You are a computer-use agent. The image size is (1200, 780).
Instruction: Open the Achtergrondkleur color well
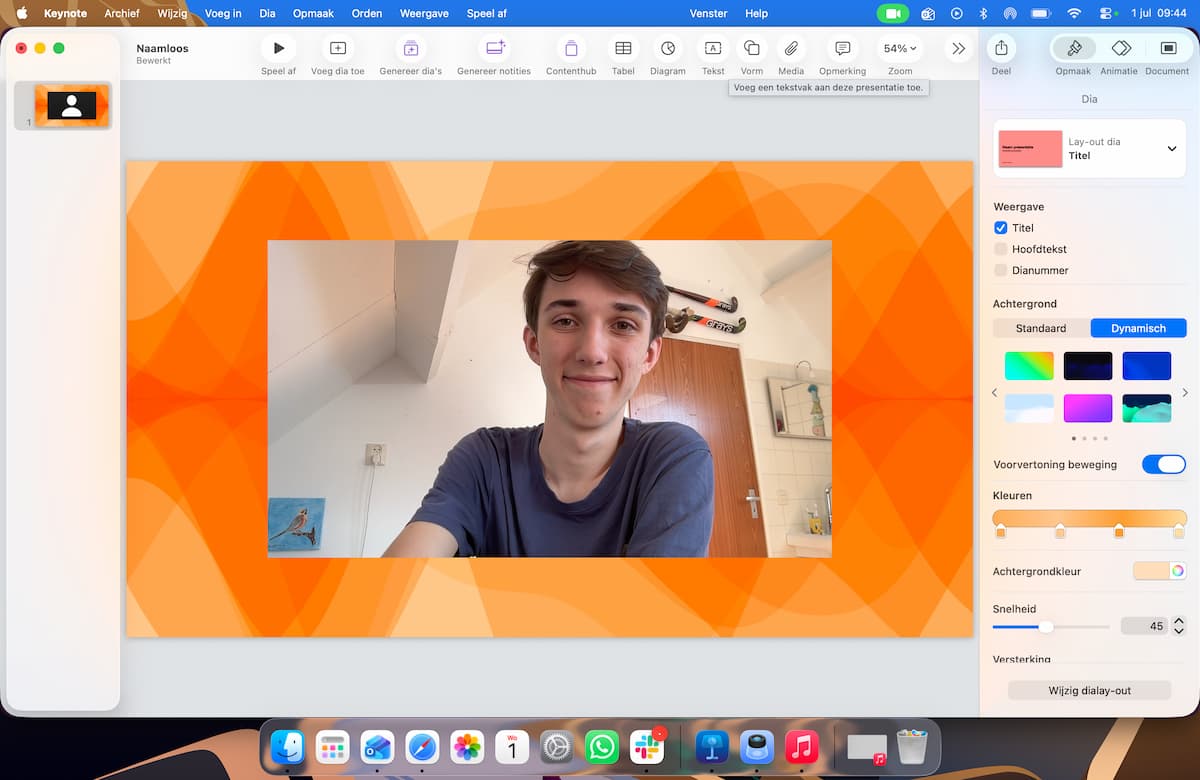(1151, 571)
